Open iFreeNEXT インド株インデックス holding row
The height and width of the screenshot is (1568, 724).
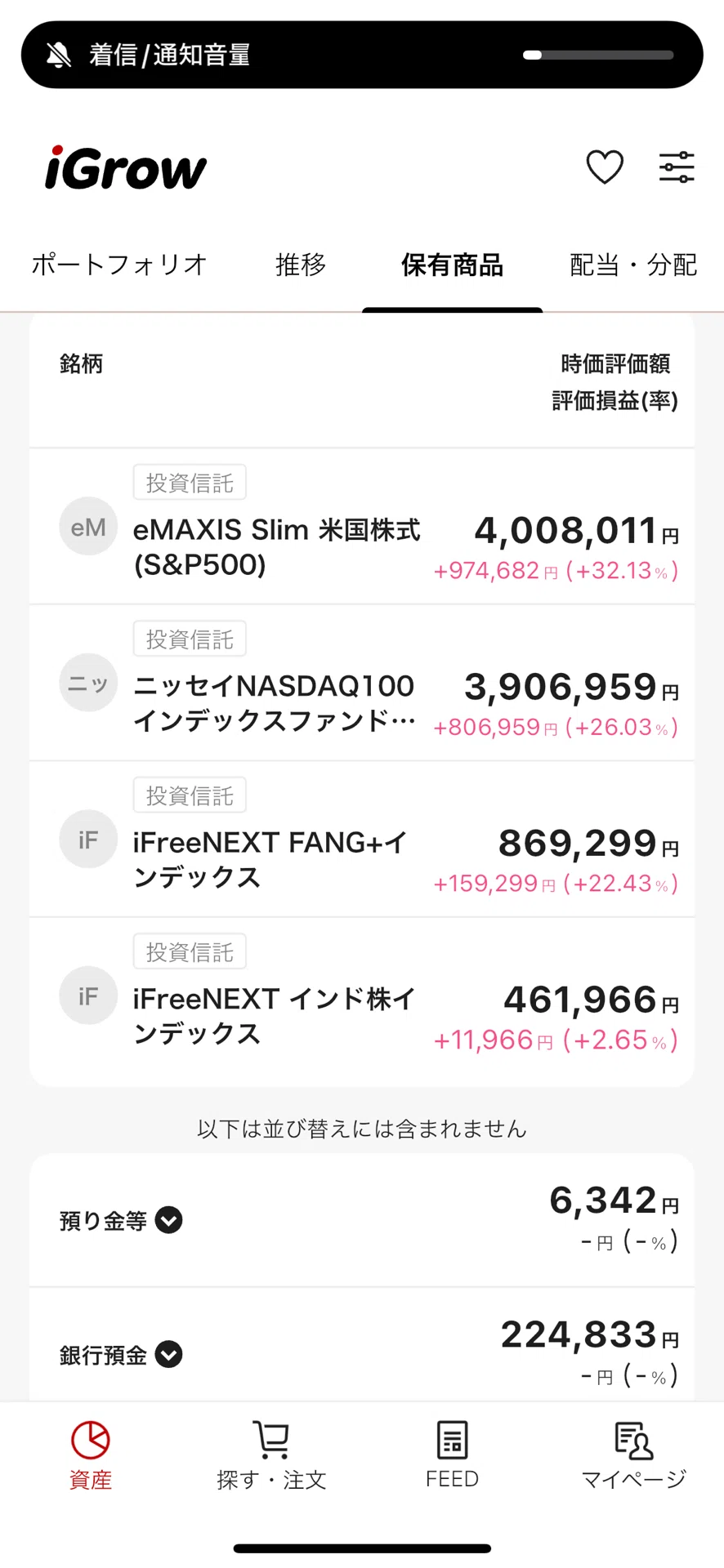point(362,1002)
